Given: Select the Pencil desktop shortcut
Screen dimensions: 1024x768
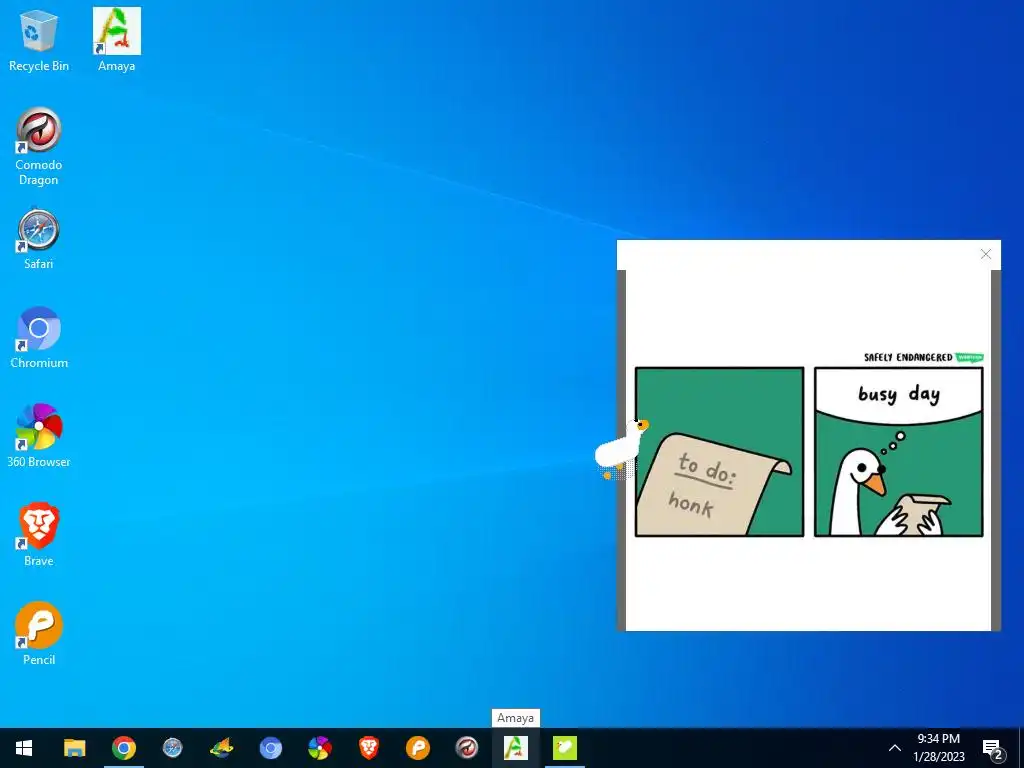Looking at the screenshot, I should (x=39, y=633).
